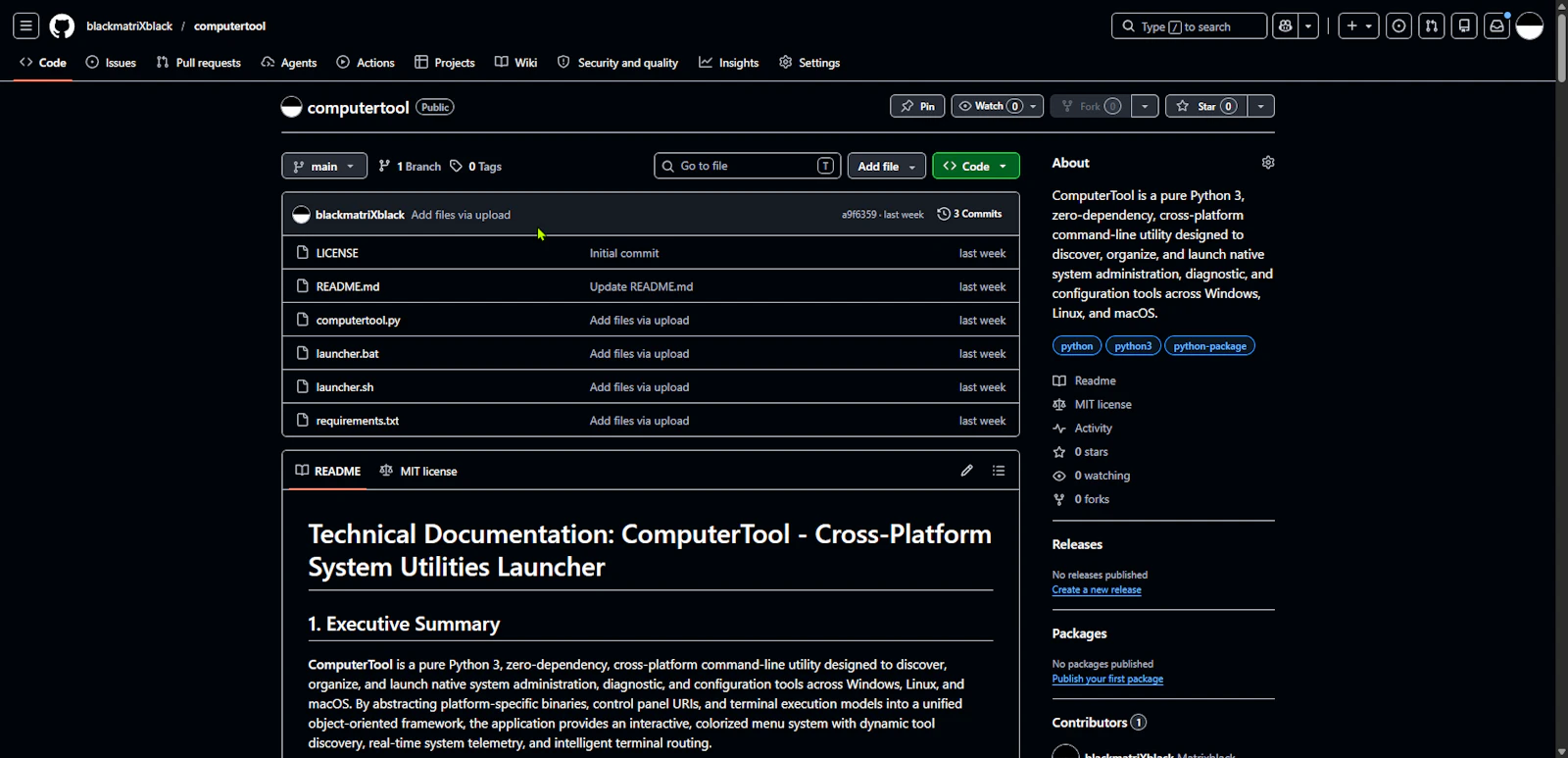Click committer avatar beside blackmatriXblack

(302, 215)
